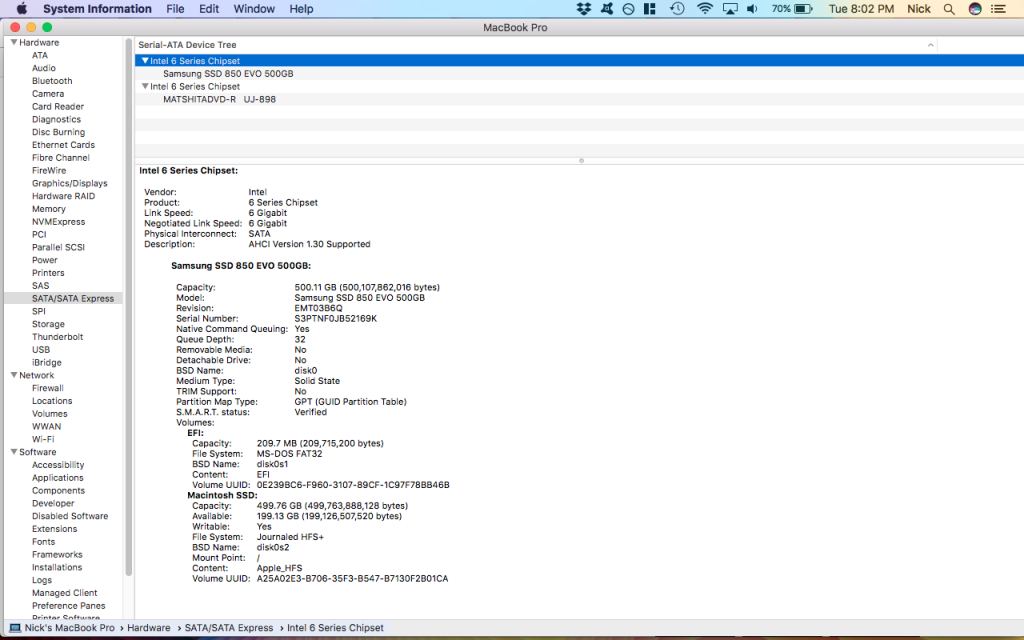Select FireWire in the sidebar
This screenshot has height=640, width=1024.
tap(49, 170)
